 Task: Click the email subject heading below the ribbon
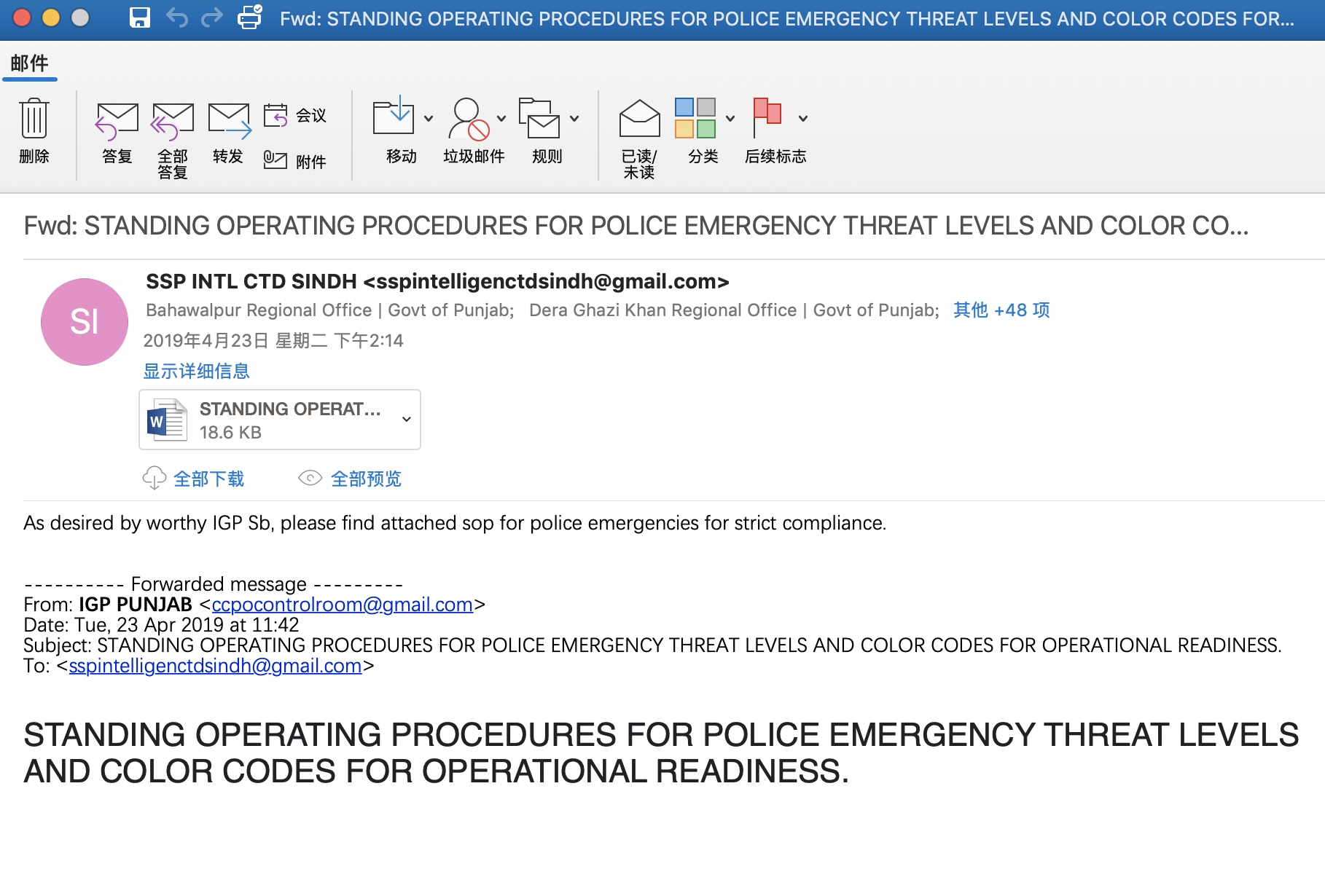point(636,226)
